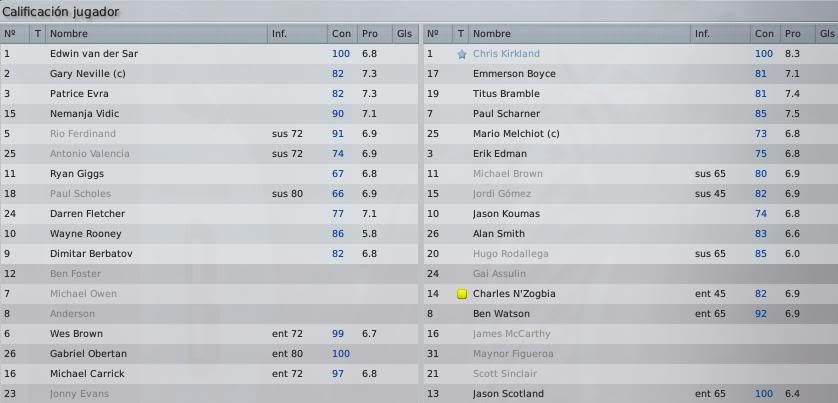The height and width of the screenshot is (403, 838).
Task: Select substituted player Rio Ferdinand
Action: (x=82, y=134)
